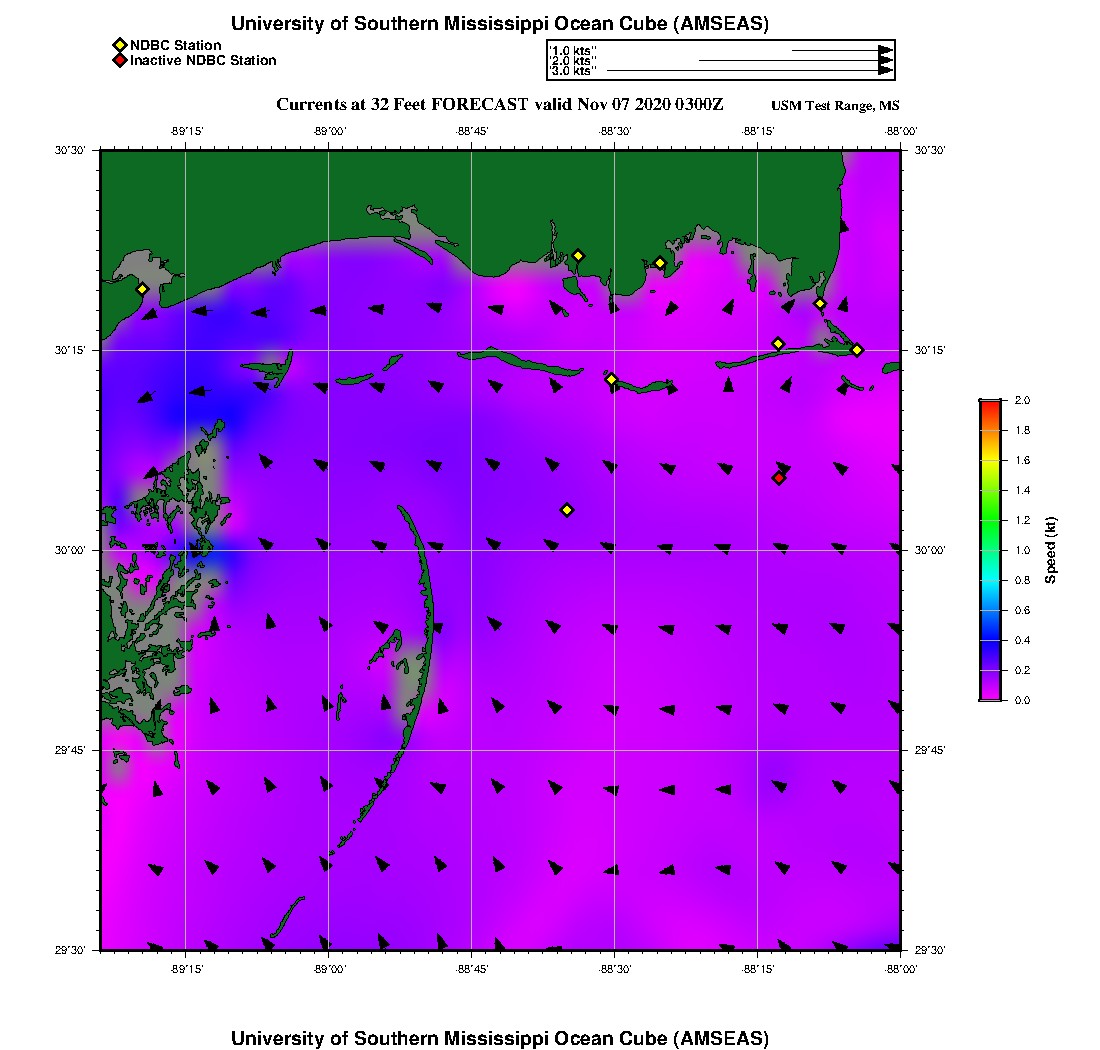Click the yellow station marker just above 30°00' gridline
Viewport: 1100px width, 1050px height.
[x=567, y=510]
